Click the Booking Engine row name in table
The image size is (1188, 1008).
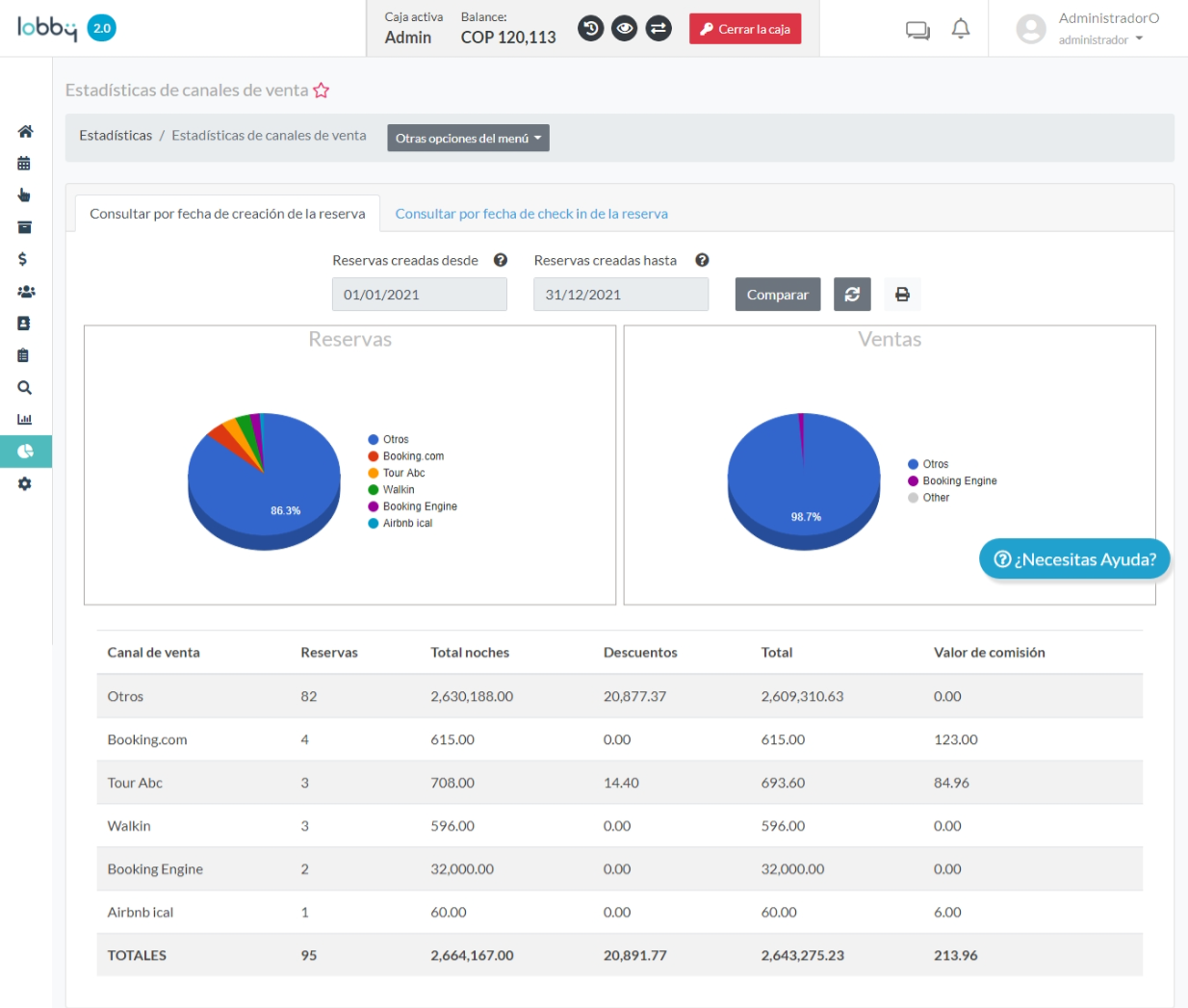155,869
